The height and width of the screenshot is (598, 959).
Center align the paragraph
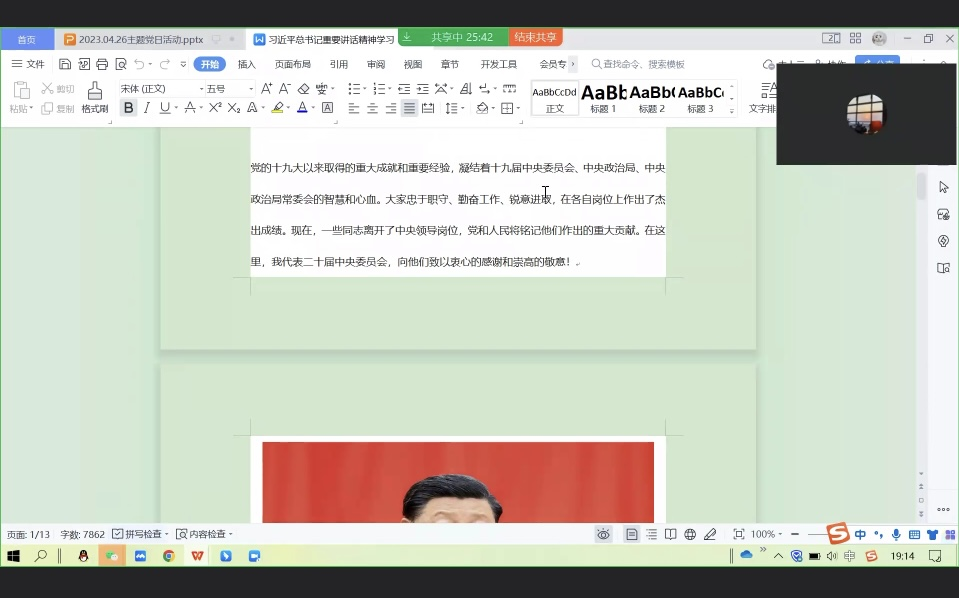(372, 108)
